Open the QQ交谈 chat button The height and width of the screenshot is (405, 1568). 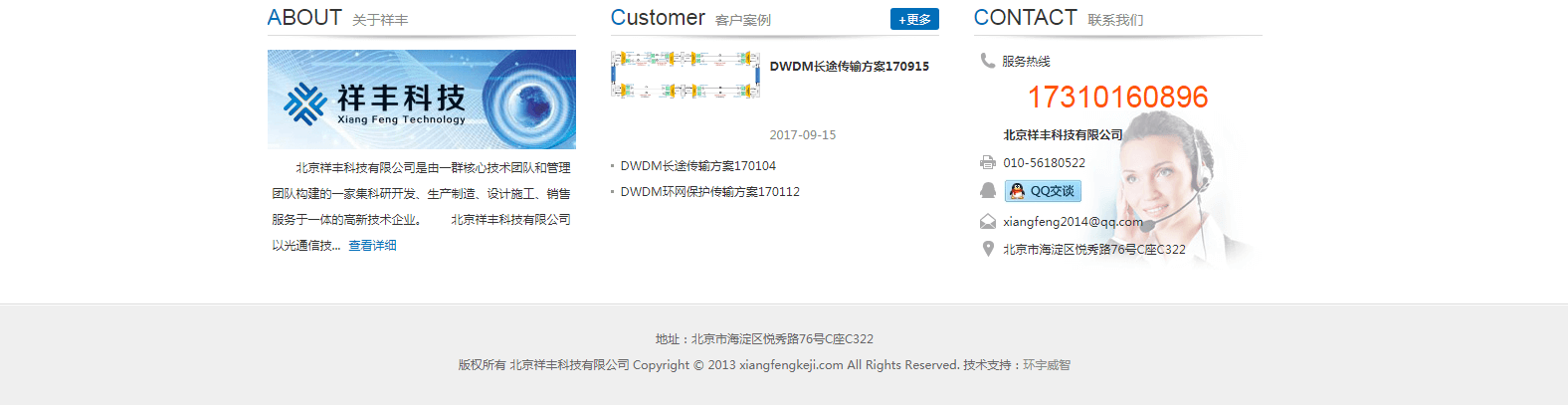(1043, 191)
